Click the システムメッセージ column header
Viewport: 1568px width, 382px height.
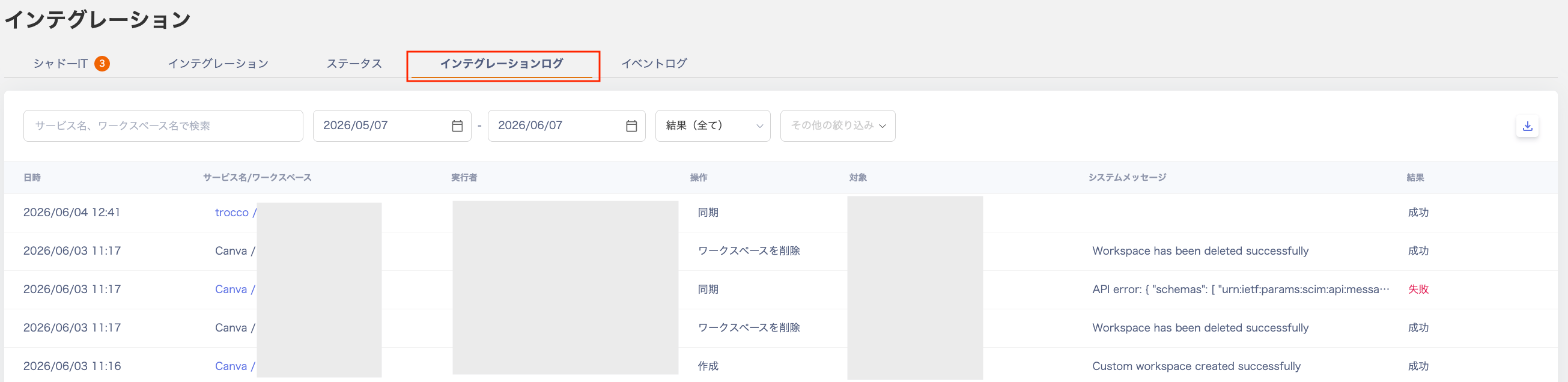click(x=1127, y=177)
